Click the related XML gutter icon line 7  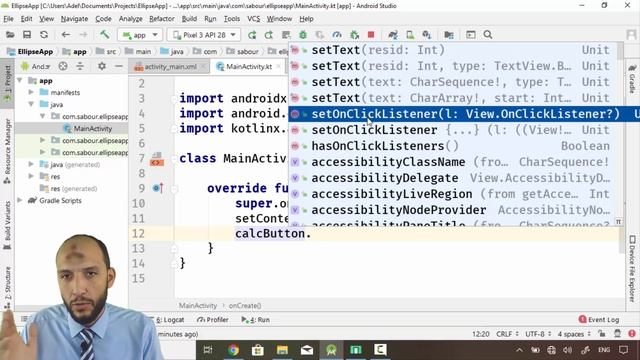tap(157, 159)
